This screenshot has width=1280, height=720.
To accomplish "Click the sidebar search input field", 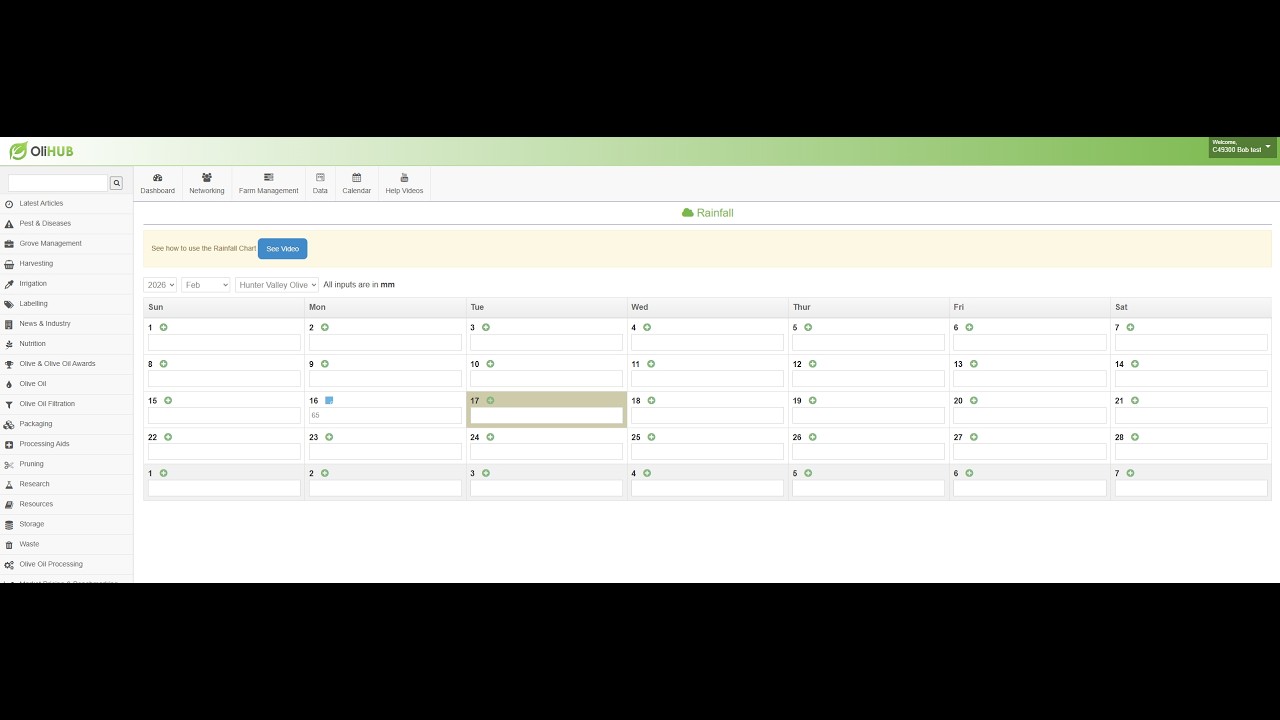I will pyautogui.click(x=58, y=183).
